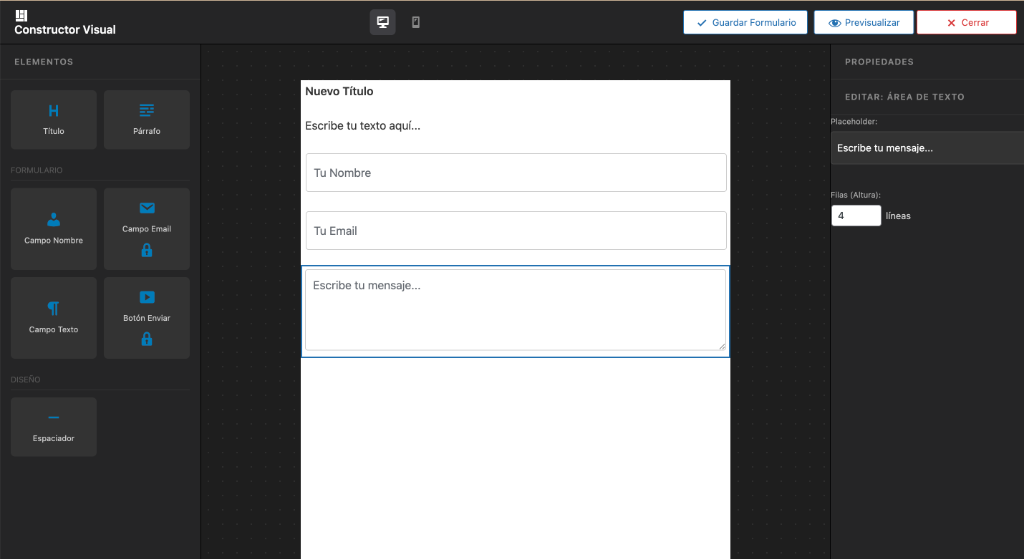This screenshot has width=1024, height=559.
Task: Select the Nuevo Título heading on canvas
Action: point(339,92)
